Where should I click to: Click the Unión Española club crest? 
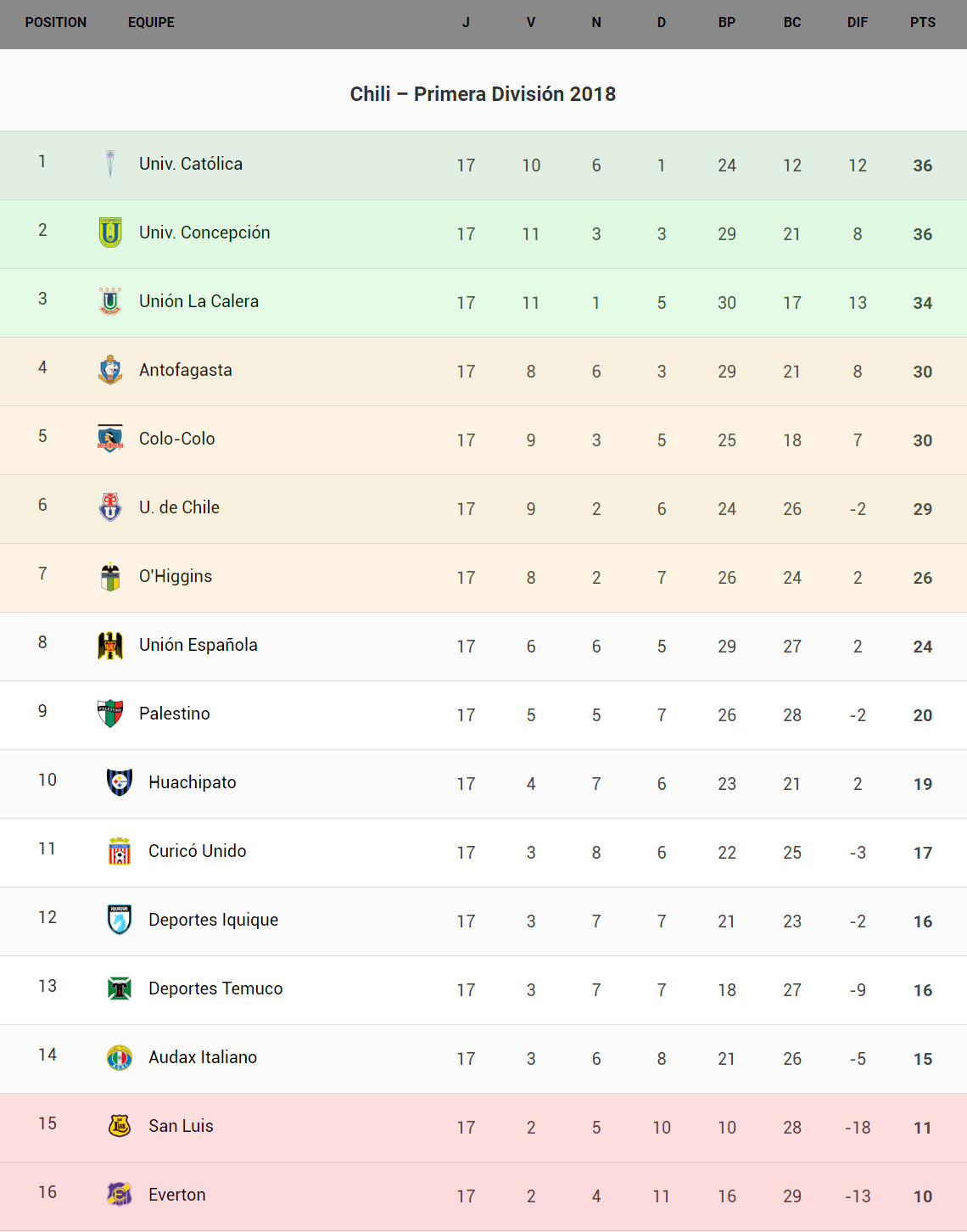click(x=110, y=645)
